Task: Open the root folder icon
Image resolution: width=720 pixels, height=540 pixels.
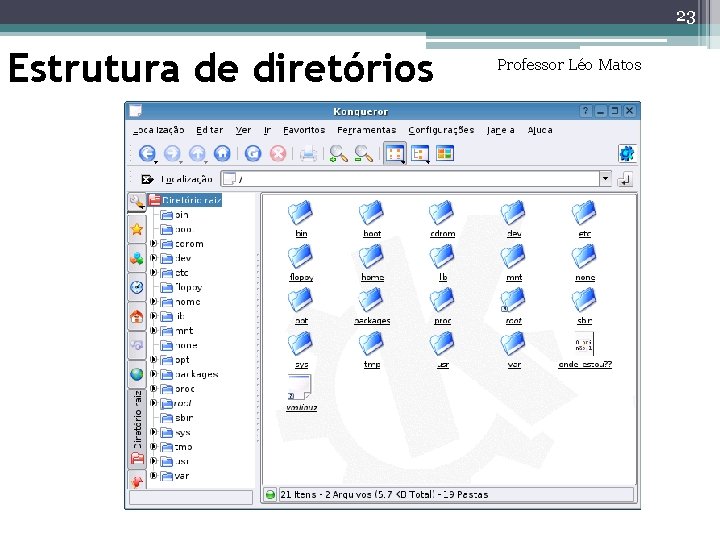Action: [513, 306]
